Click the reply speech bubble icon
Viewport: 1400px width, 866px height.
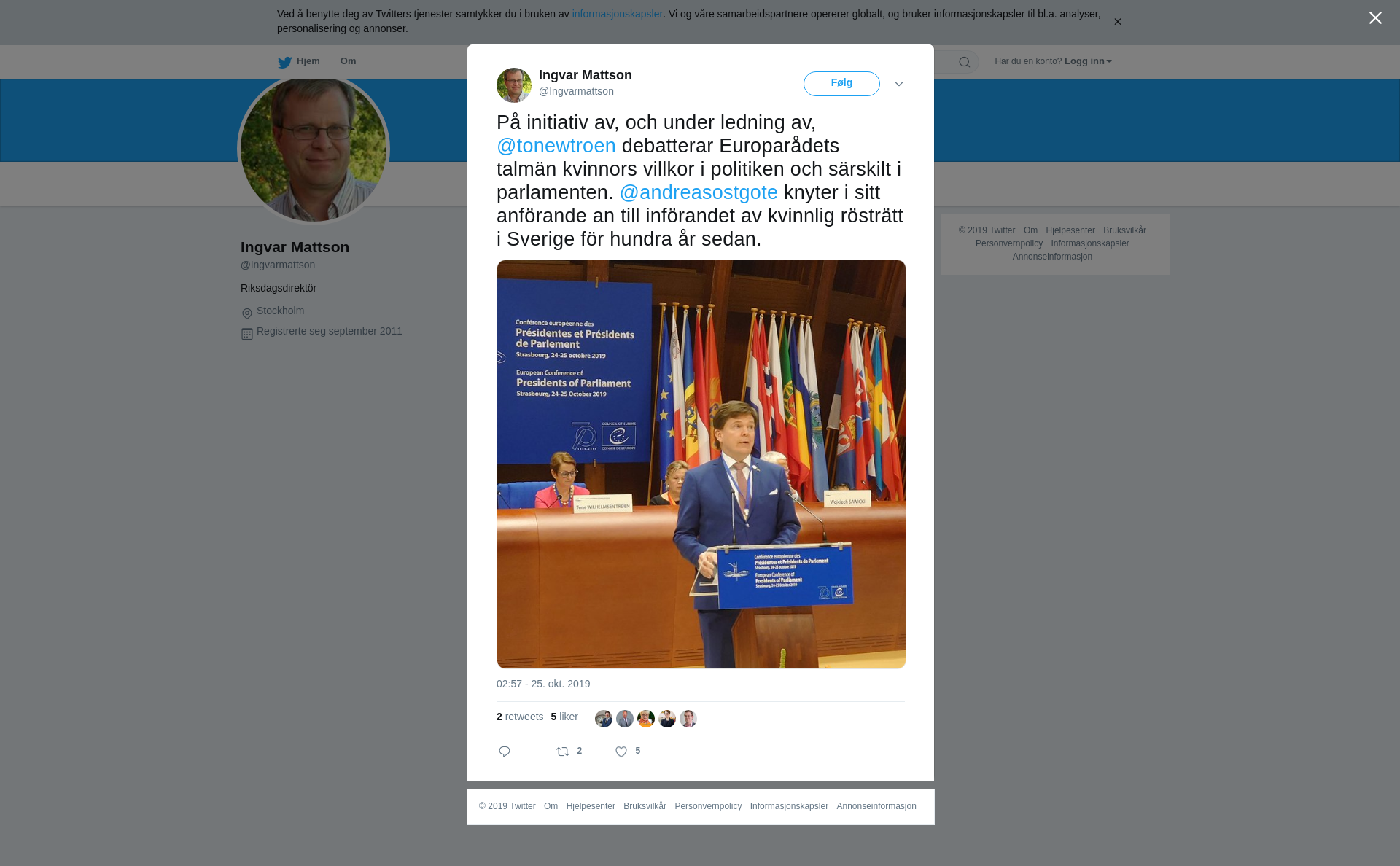tap(505, 752)
